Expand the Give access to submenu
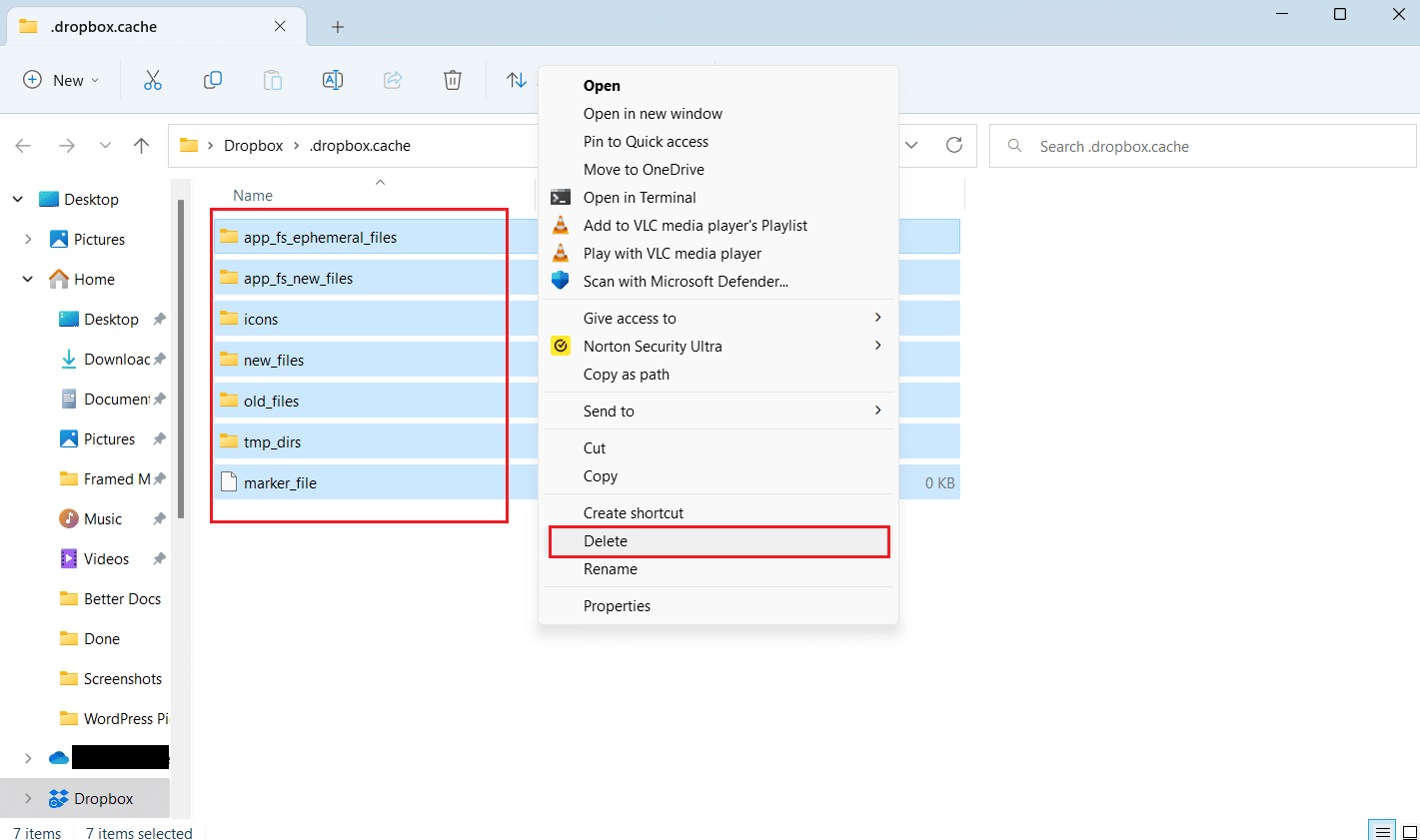 click(878, 318)
